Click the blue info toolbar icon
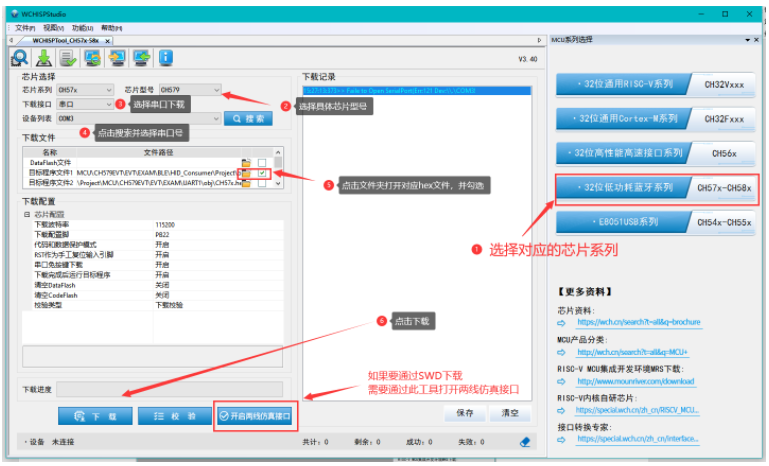This screenshot has height=466, width=769. click(x=166, y=58)
